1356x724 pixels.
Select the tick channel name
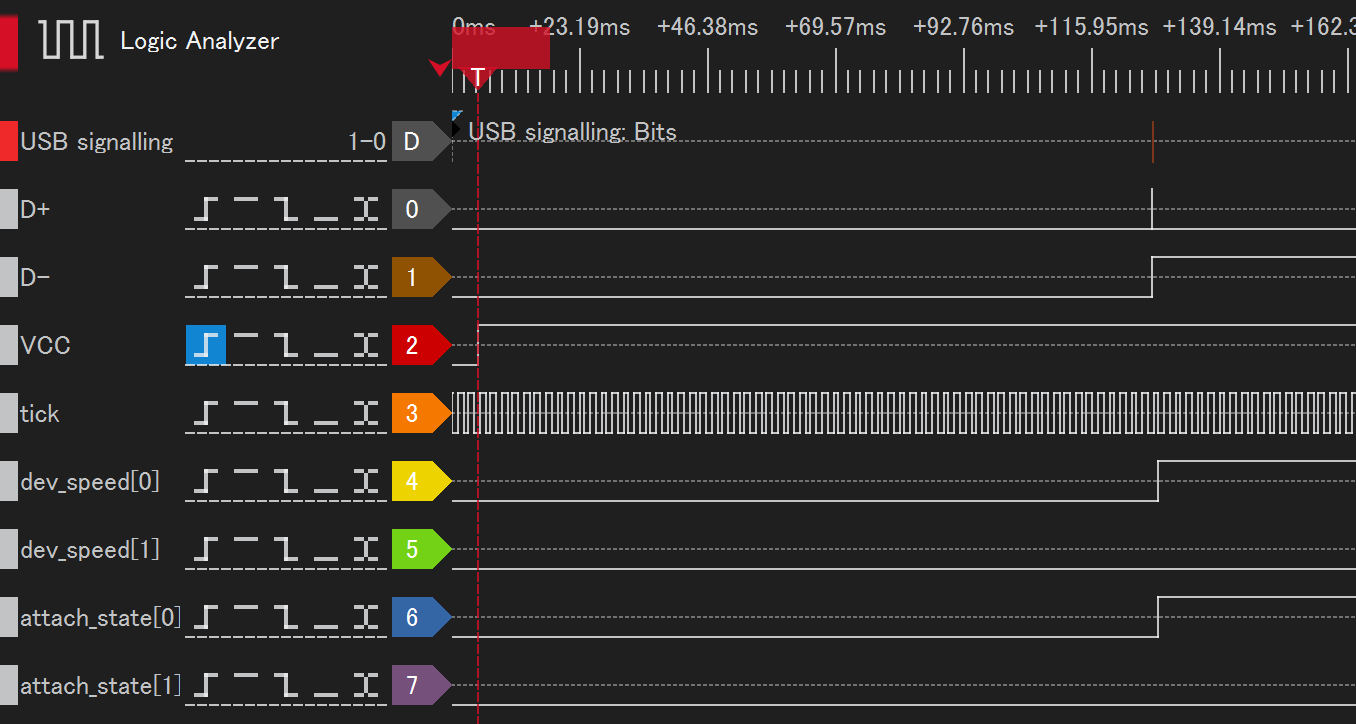click(40, 413)
